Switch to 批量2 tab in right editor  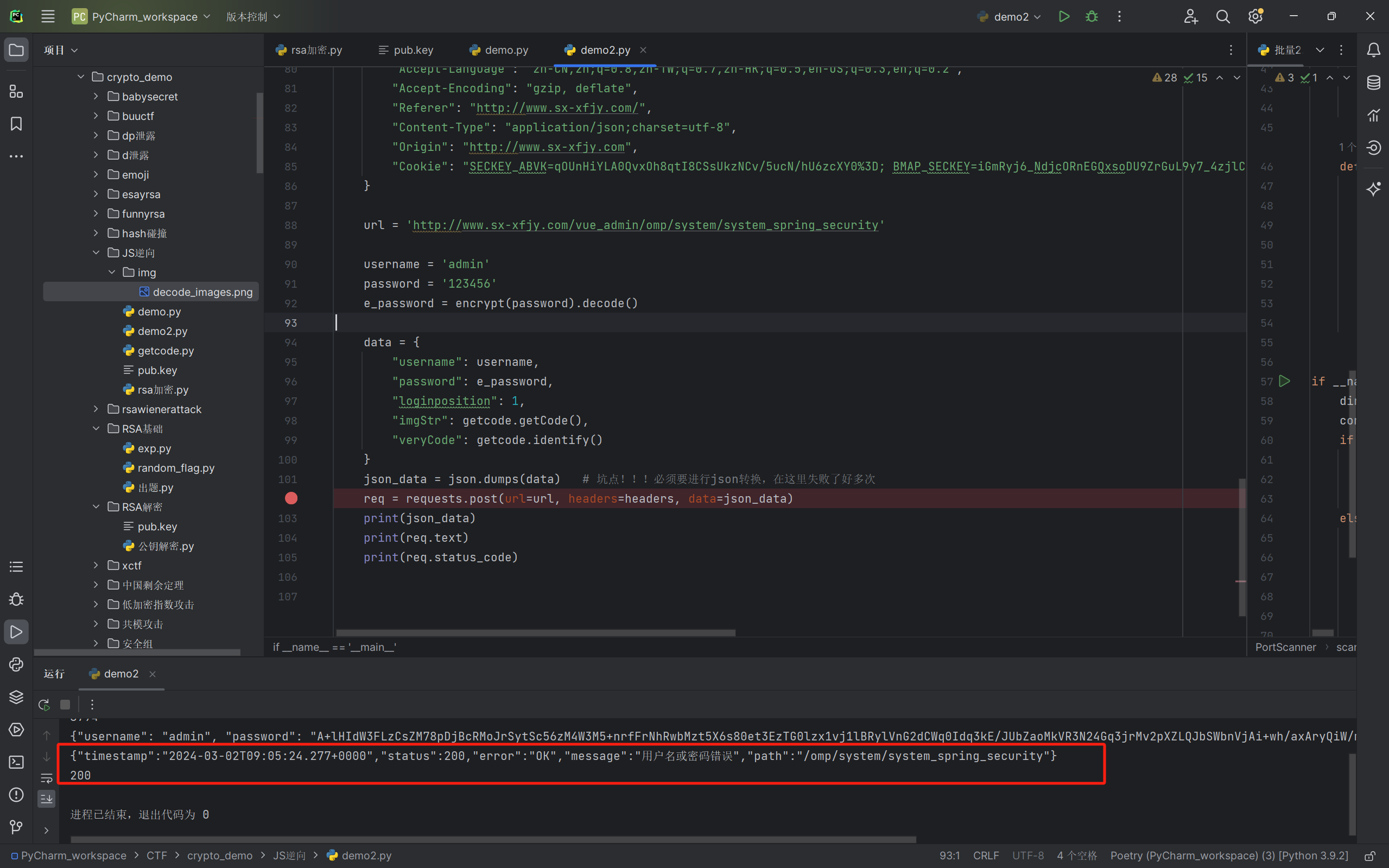(x=1280, y=50)
